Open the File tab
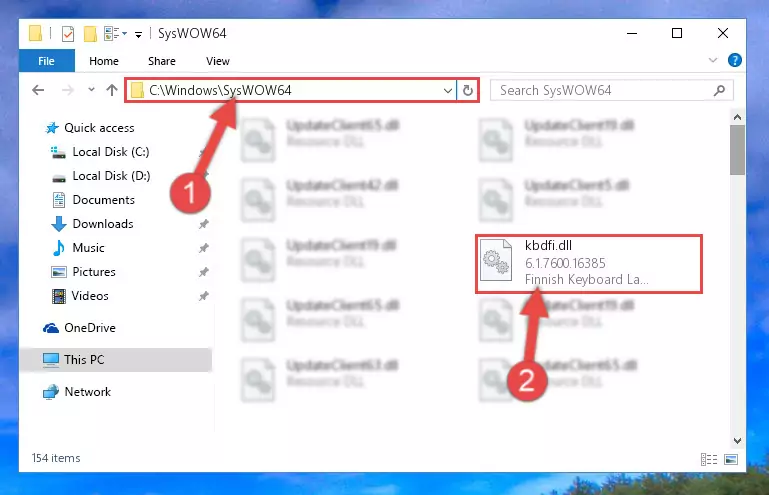Viewport: 769px width, 495px height. [x=47, y=61]
